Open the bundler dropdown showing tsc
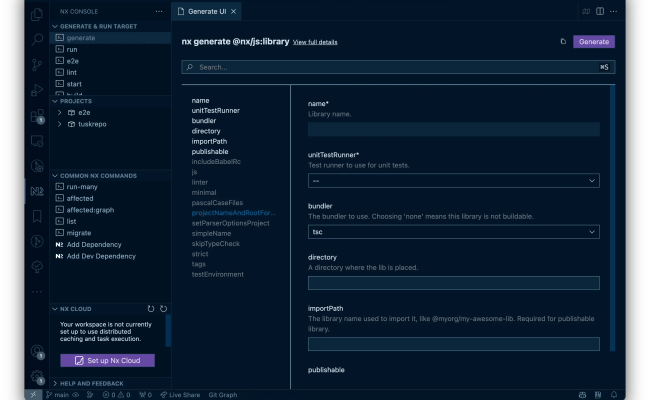Screen dimensions: 650x400 [x=454, y=232]
